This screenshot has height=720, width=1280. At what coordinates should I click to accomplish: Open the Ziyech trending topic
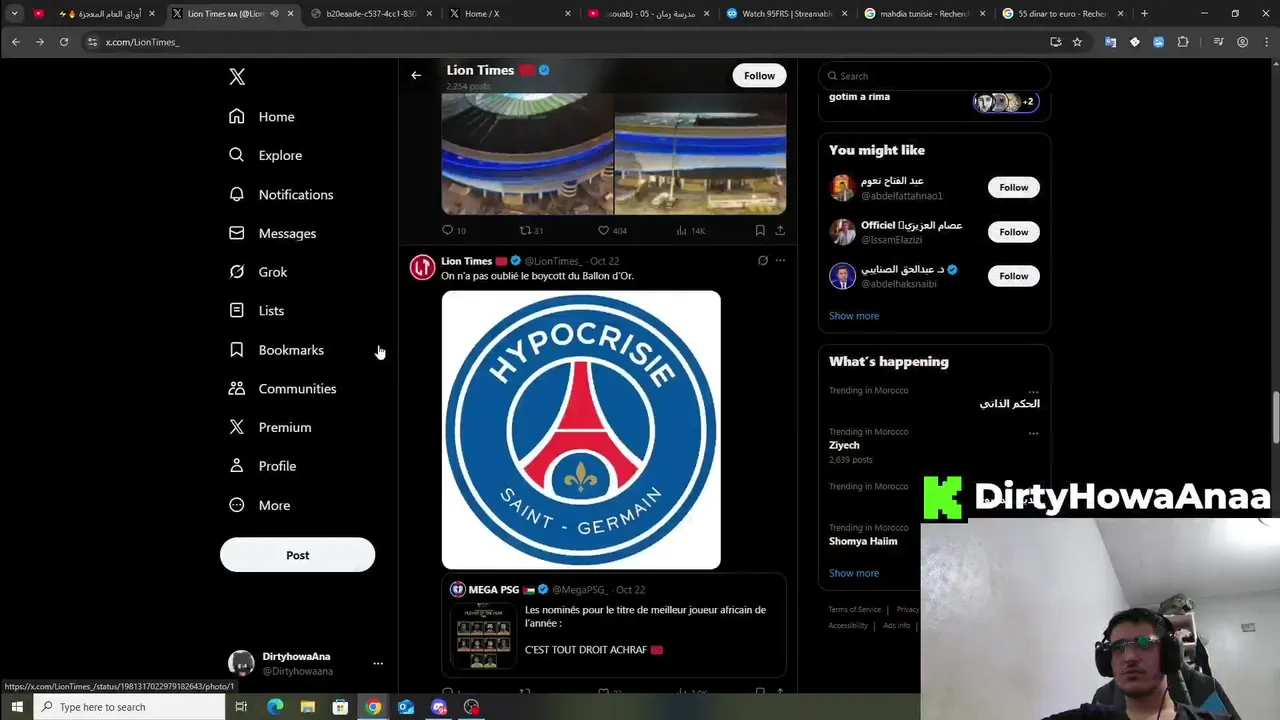click(844, 445)
